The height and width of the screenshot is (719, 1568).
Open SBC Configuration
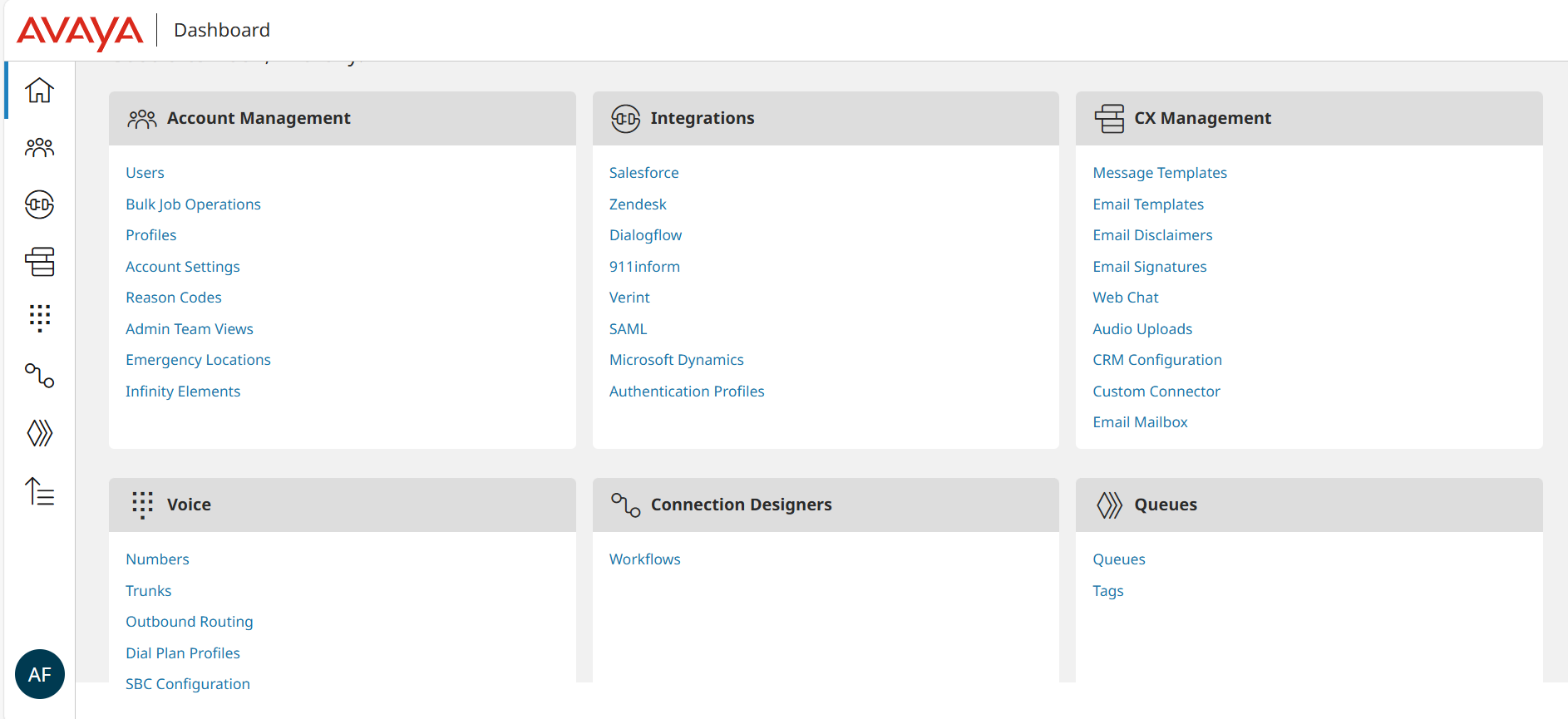pyautogui.click(x=188, y=684)
